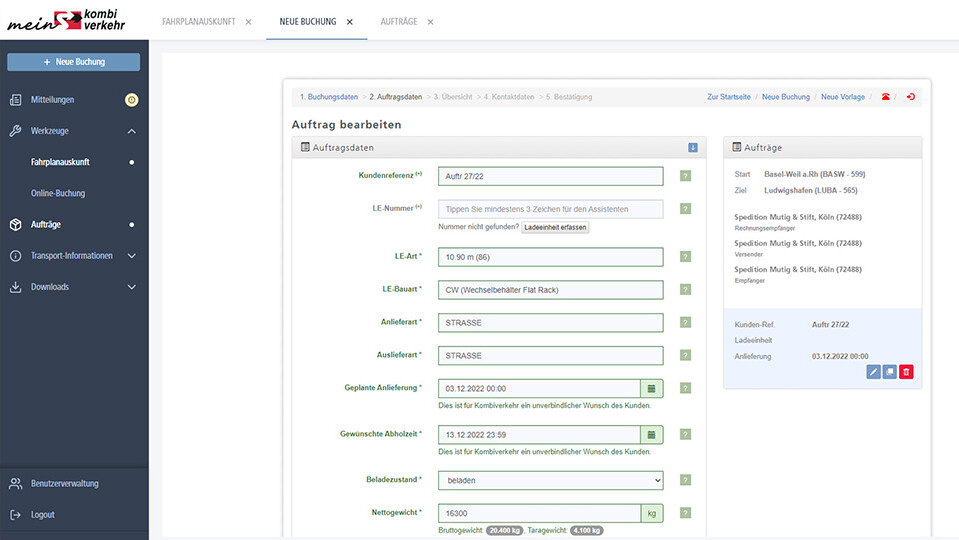This screenshot has width=959, height=540.
Task: Click the Ladeeinheit erfassen button
Action: tap(555, 227)
